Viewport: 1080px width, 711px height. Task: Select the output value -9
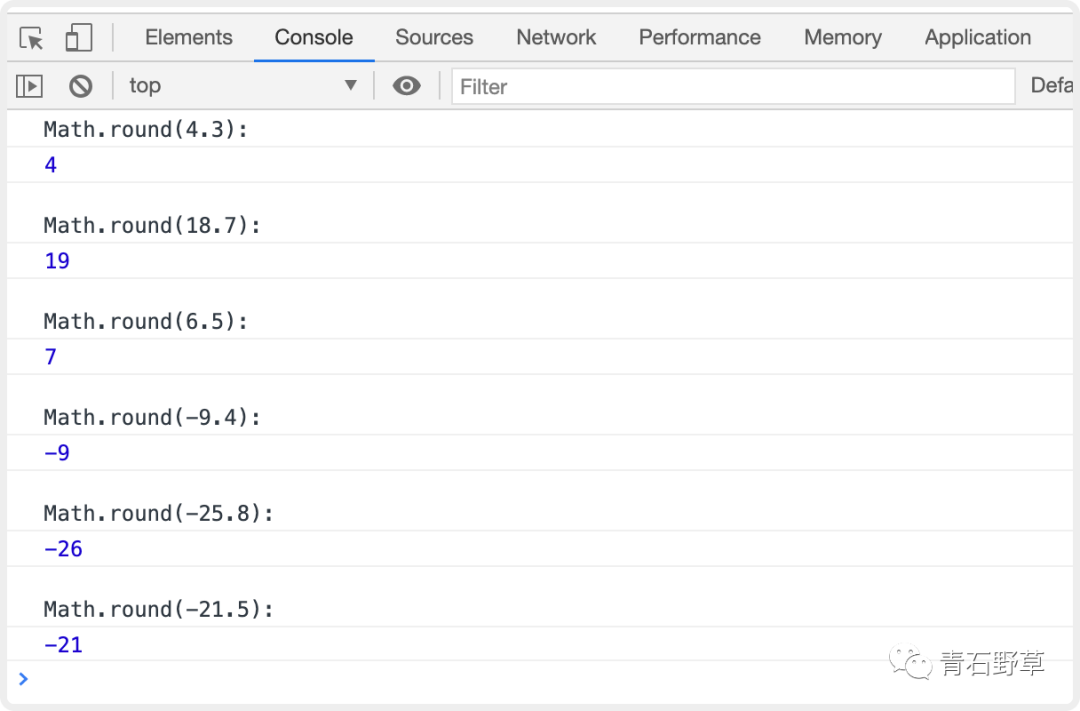point(57,453)
